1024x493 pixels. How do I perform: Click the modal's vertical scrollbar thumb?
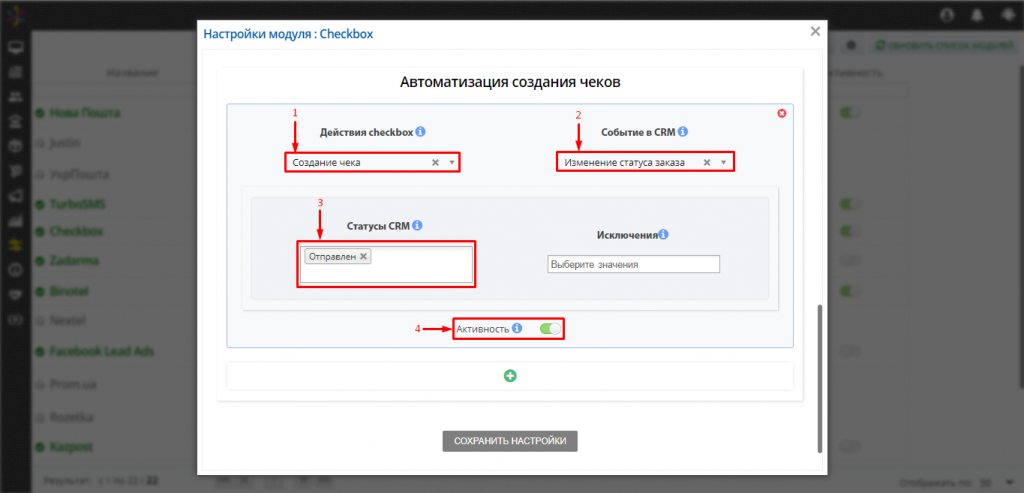tap(820, 378)
